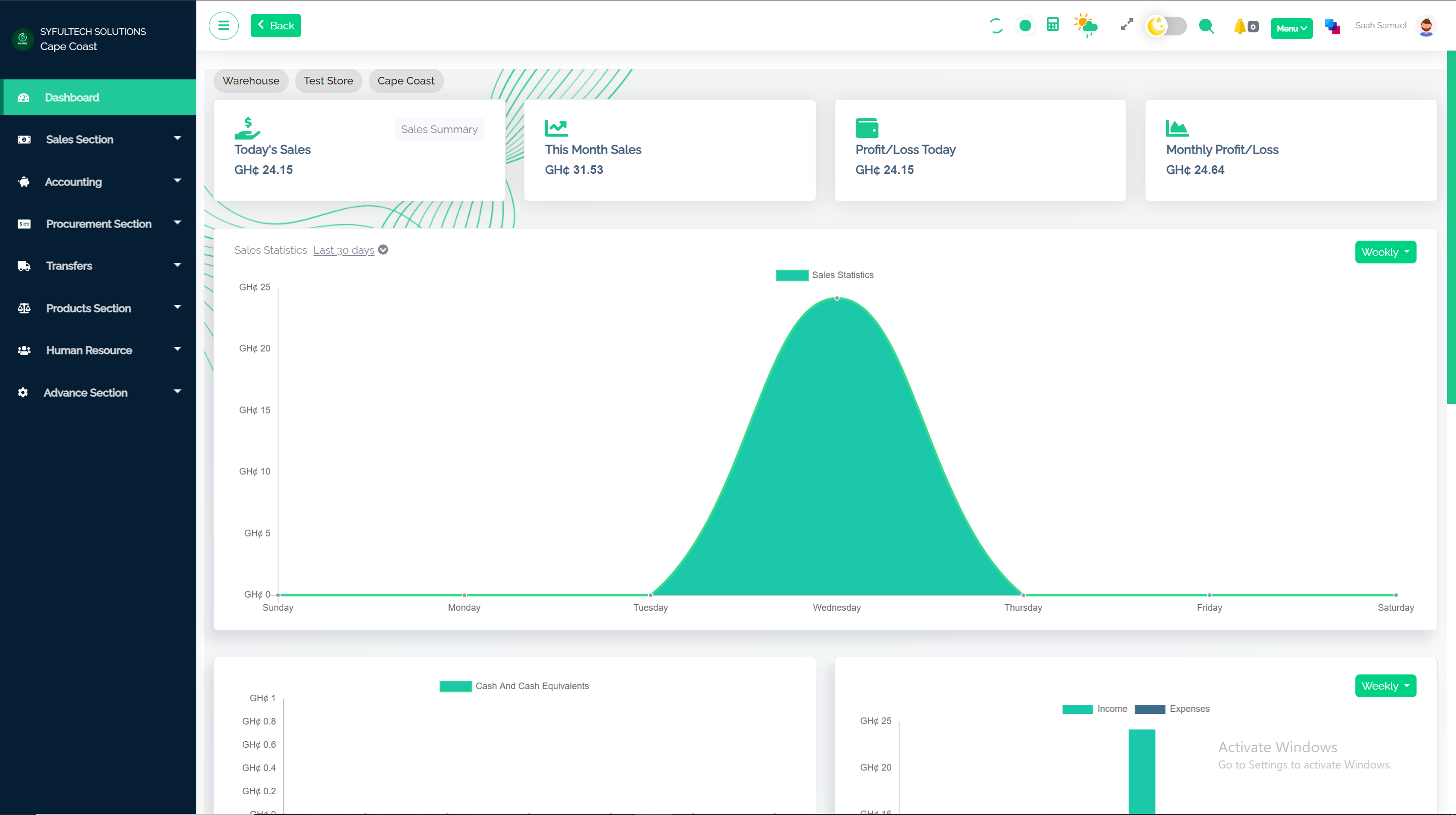This screenshot has width=1456, height=815.
Task: Click Profit/Loss Today wallet icon
Action: tap(866, 128)
